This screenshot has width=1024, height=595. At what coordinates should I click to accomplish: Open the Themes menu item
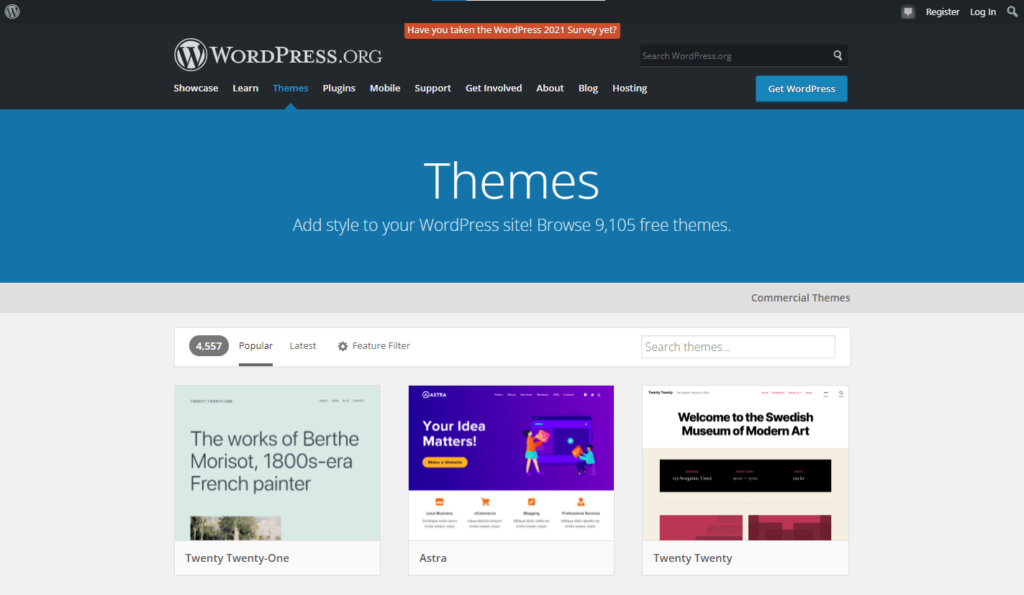(x=290, y=88)
